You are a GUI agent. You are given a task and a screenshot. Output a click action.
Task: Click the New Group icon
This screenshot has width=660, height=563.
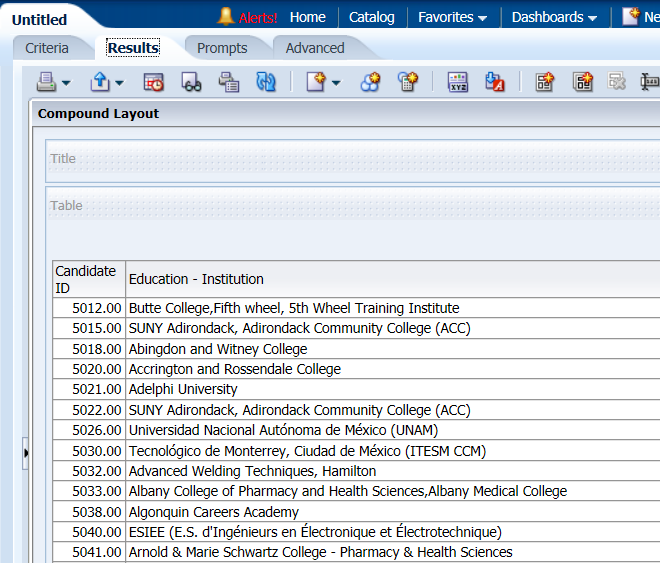371,82
